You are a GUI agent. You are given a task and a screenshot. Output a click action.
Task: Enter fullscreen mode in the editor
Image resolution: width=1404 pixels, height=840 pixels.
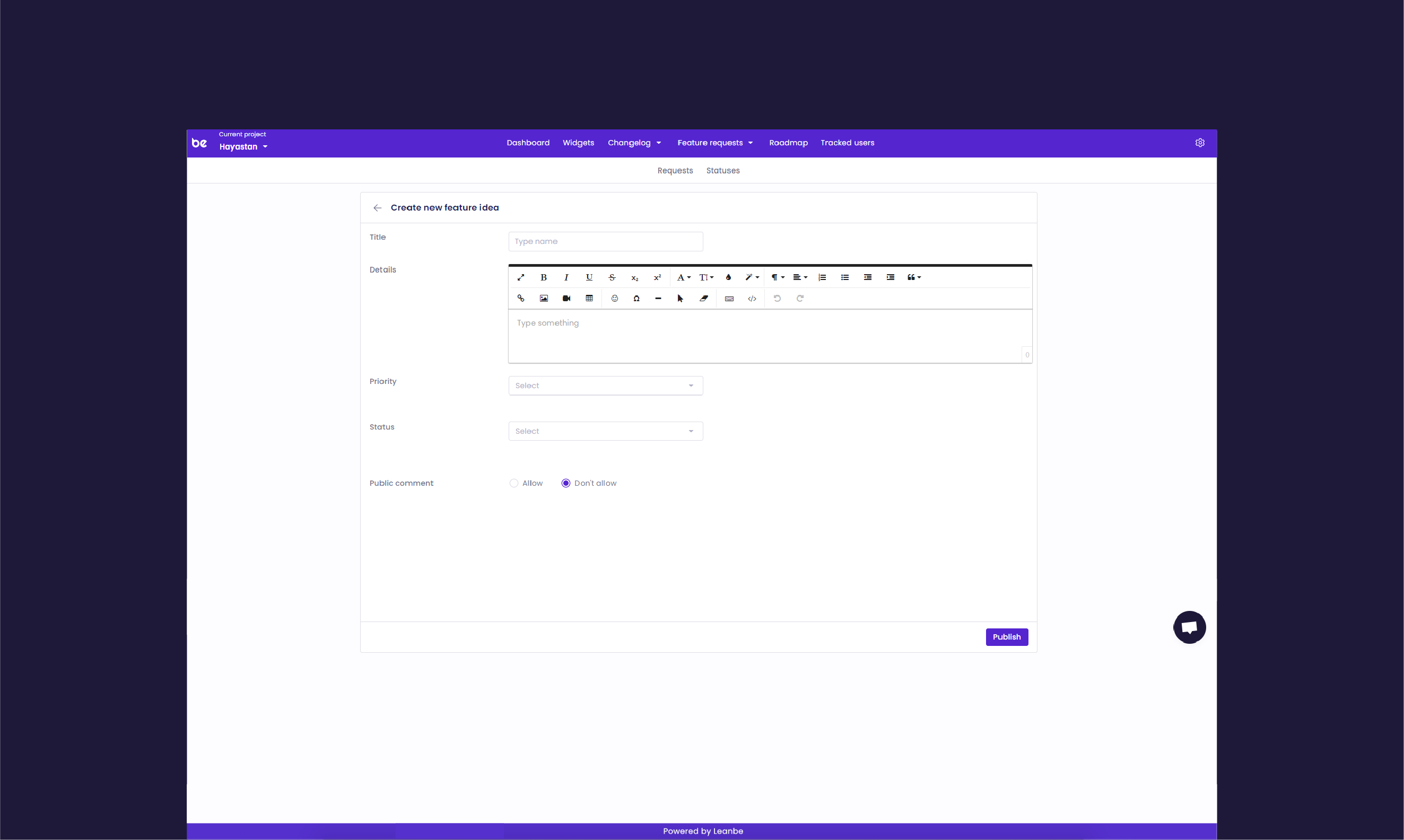coord(521,277)
